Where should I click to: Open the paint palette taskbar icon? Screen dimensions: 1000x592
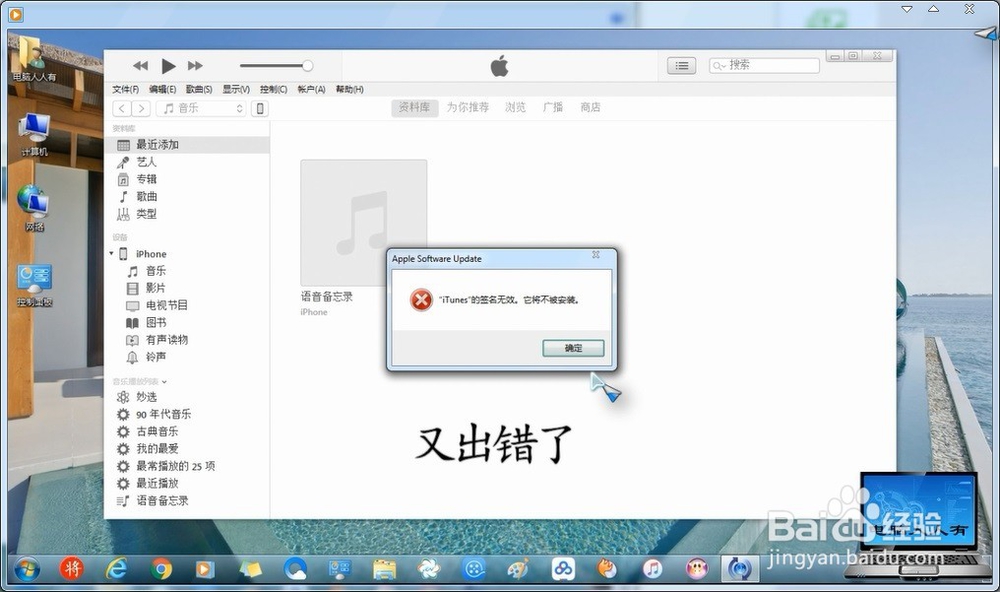pos(518,568)
